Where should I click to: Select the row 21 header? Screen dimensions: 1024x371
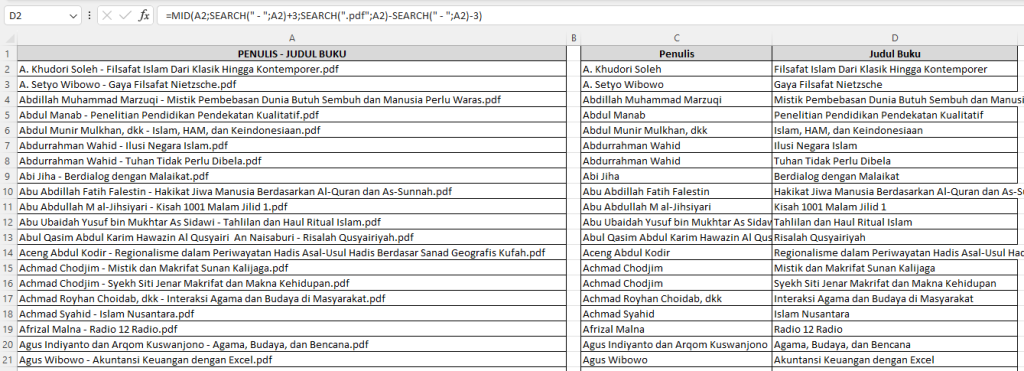8,360
